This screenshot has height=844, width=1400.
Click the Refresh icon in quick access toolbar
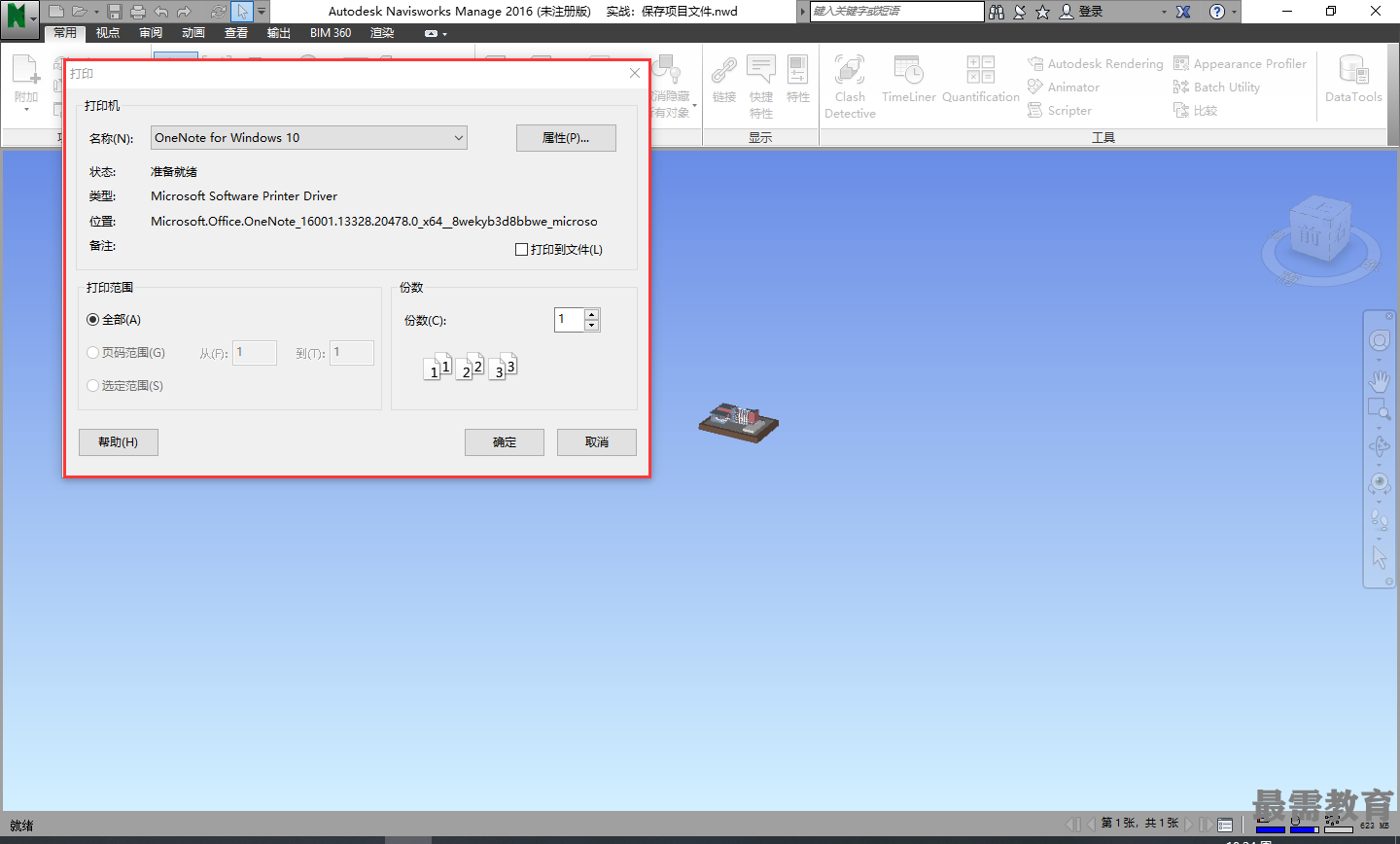(219, 12)
